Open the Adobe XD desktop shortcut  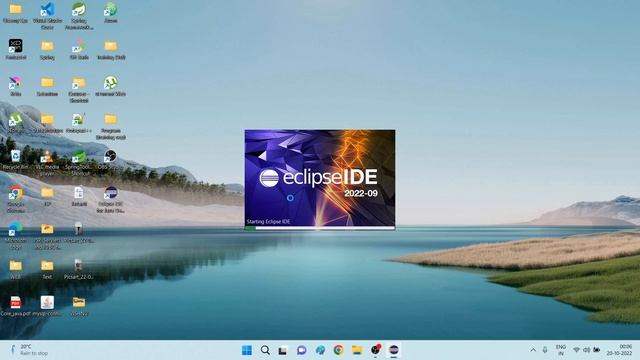[x=16, y=50]
